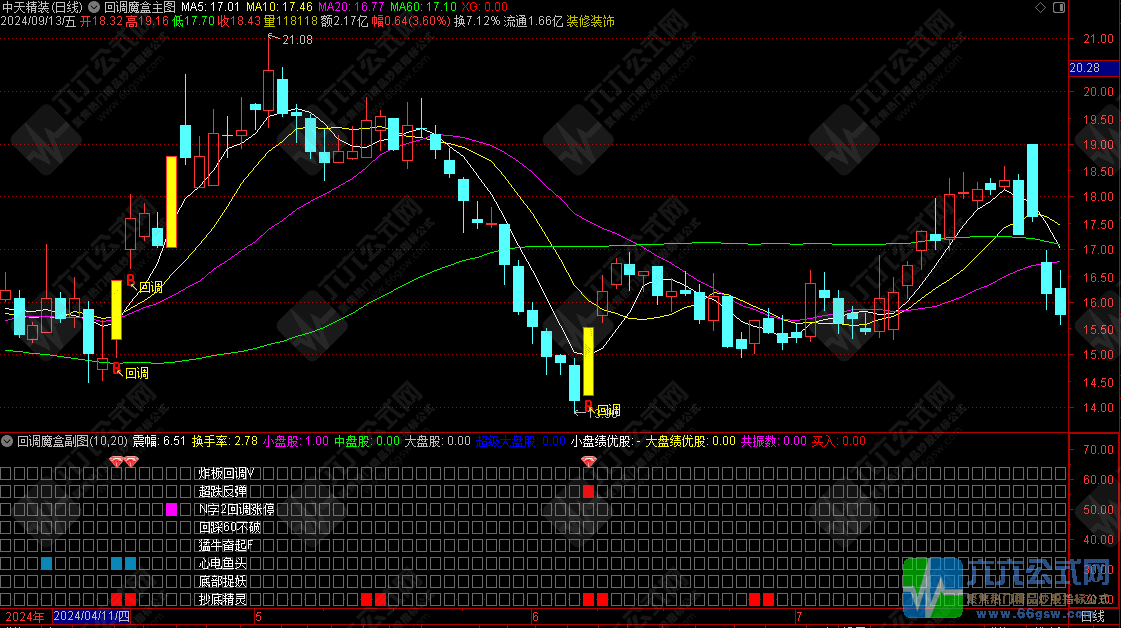Select the yellow candle bar at June's bottom

[588, 360]
